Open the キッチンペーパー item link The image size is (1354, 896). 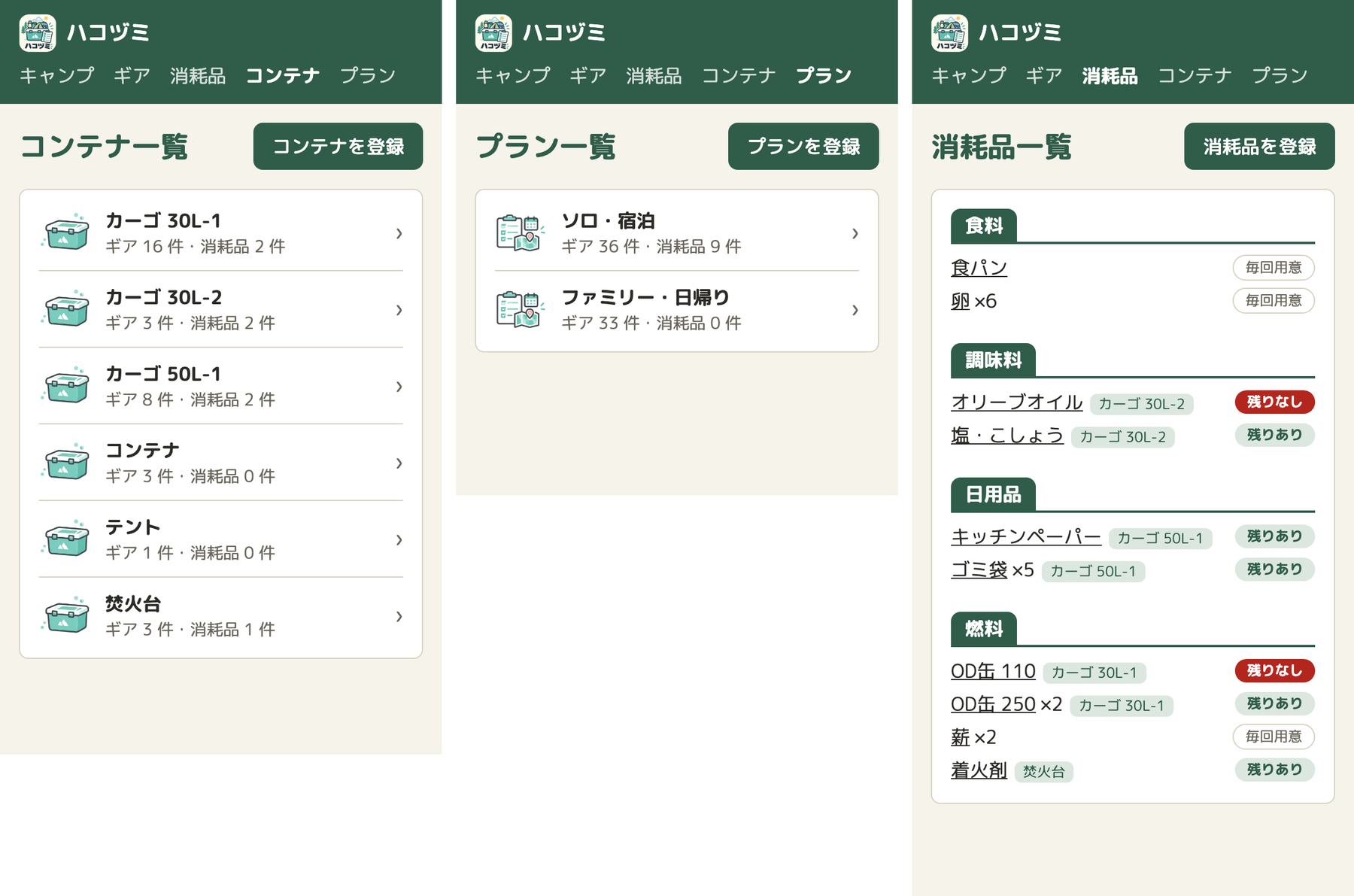pos(1026,536)
